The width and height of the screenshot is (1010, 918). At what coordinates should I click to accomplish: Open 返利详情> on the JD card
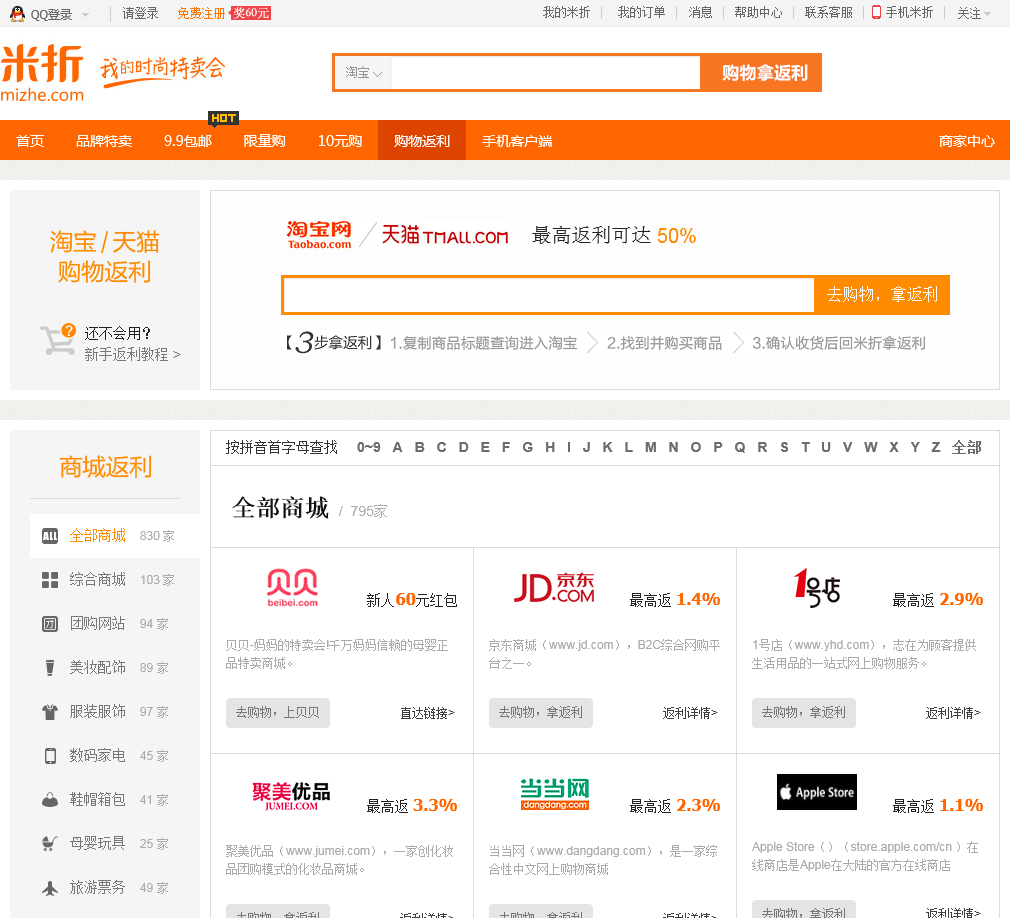[x=690, y=713]
